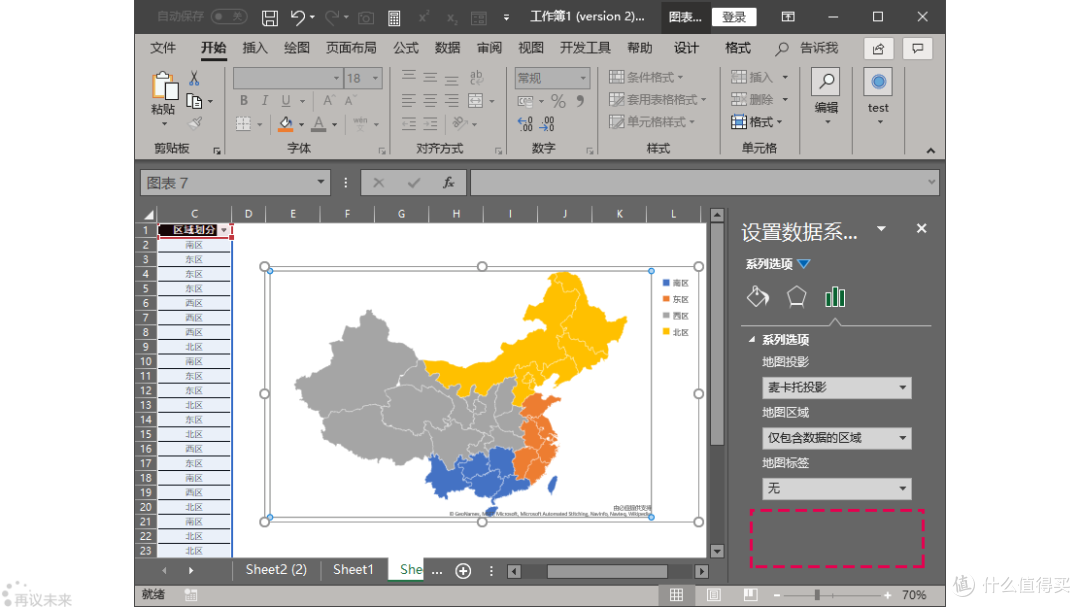
Task: Open 单元格样式 options
Action: pos(652,122)
